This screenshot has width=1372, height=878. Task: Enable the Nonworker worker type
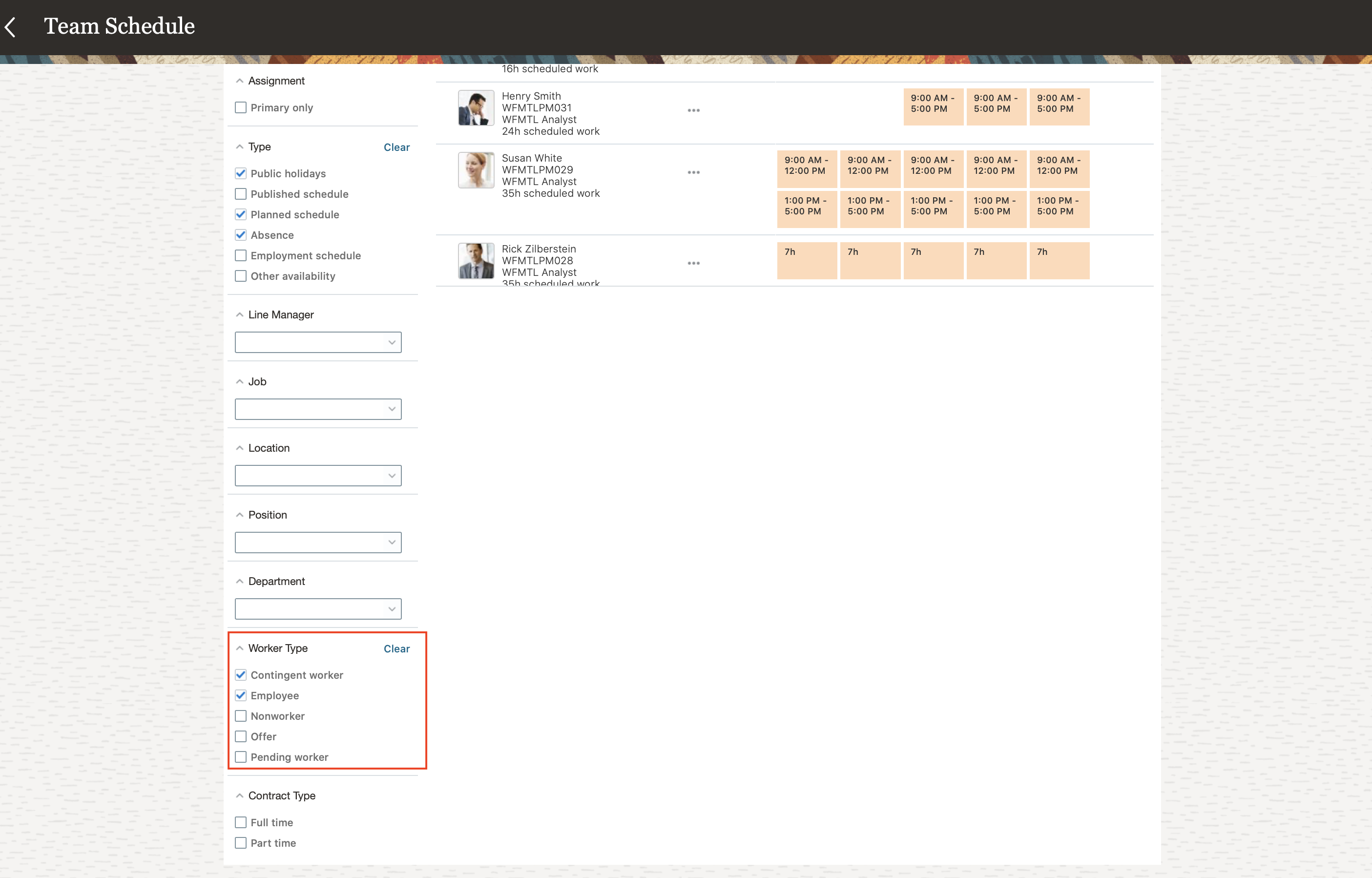click(241, 715)
